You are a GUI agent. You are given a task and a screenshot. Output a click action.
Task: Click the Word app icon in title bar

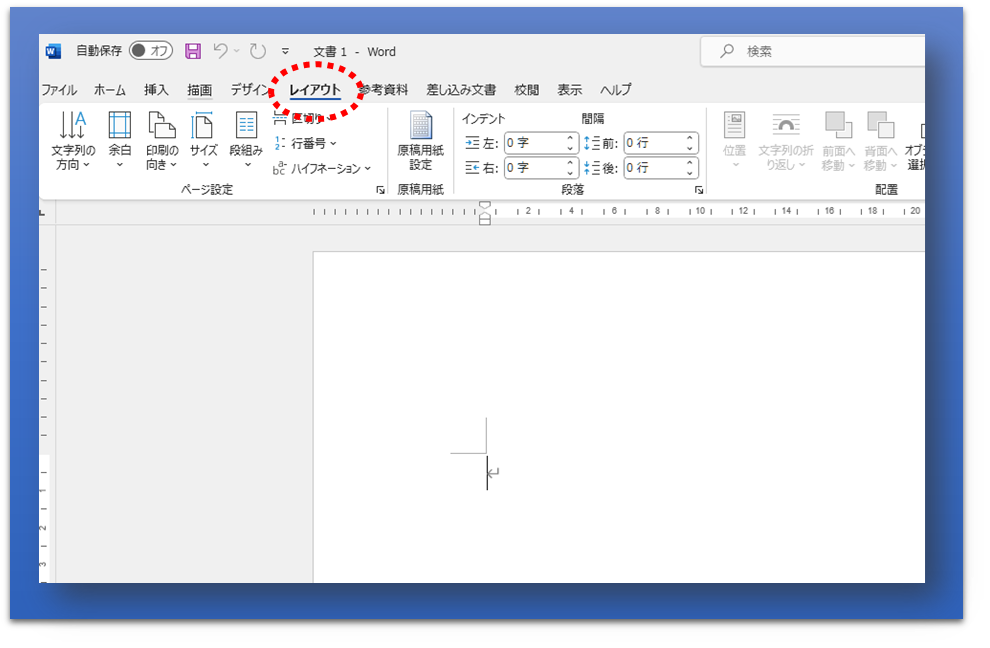tap(53, 51)
